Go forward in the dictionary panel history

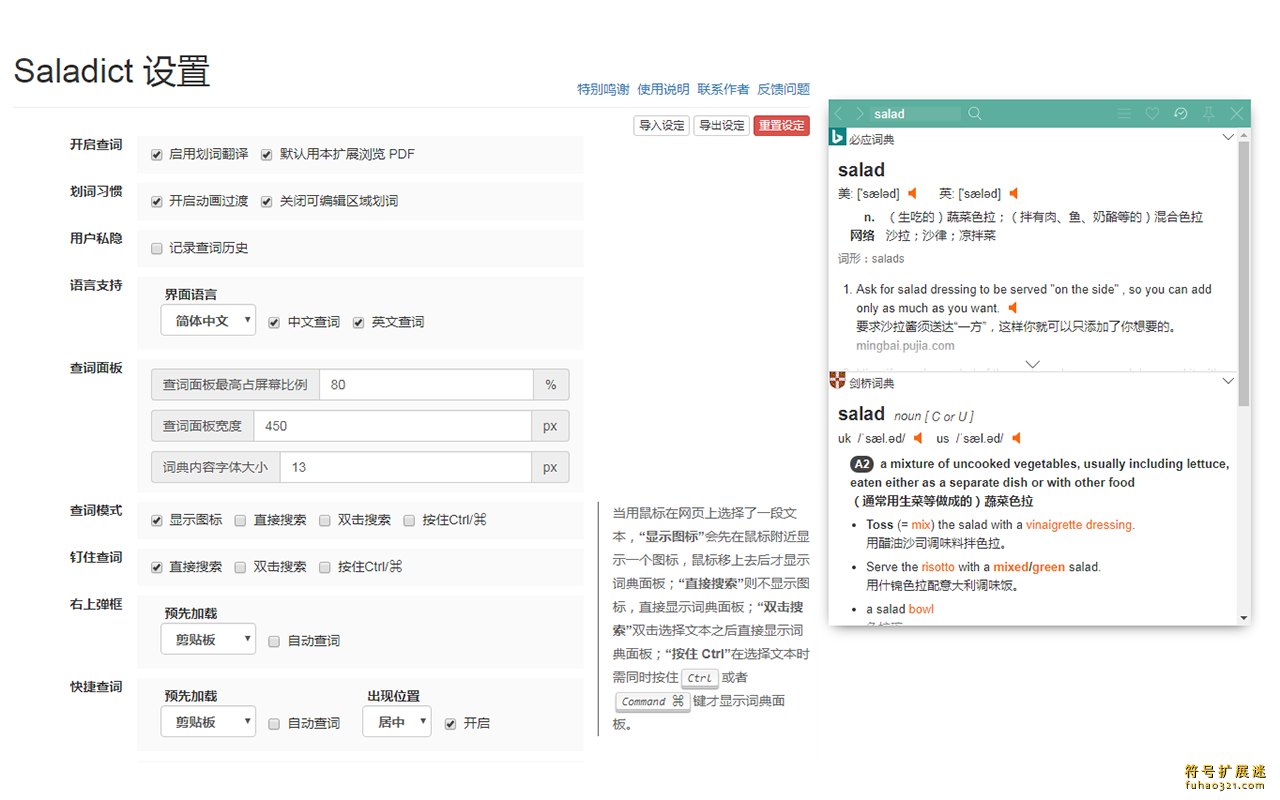point(859,114)
